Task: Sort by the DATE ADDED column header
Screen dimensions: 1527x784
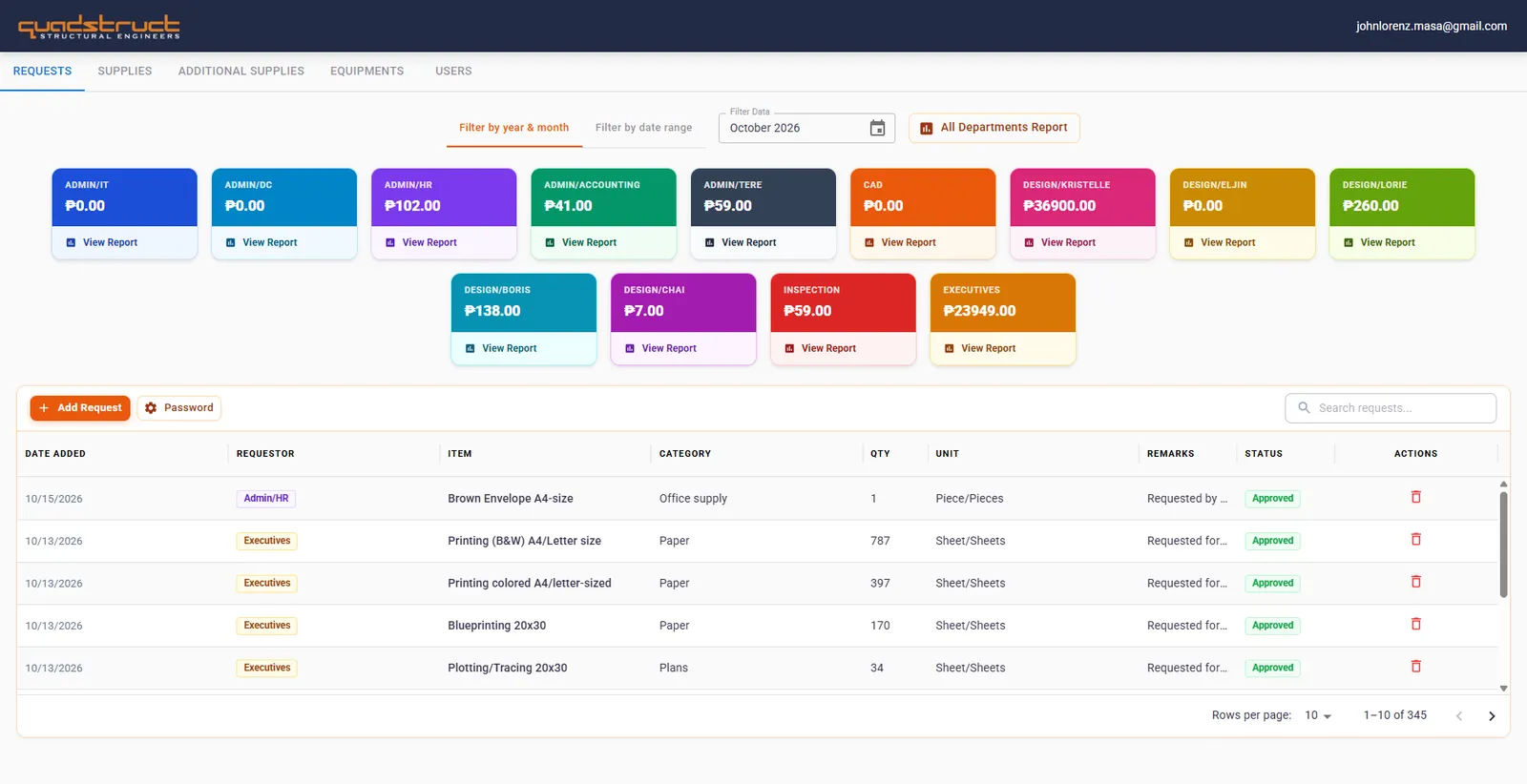Action: pyautogui.click(x=55, y=454)
